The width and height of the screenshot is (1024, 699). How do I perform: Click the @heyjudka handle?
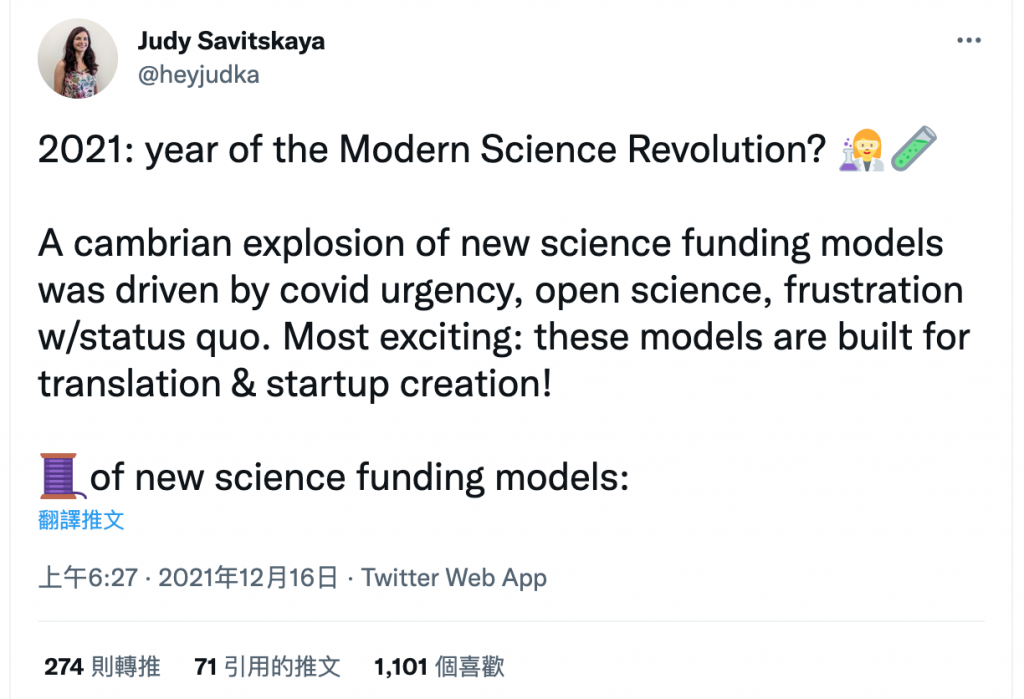coord(198,75)
